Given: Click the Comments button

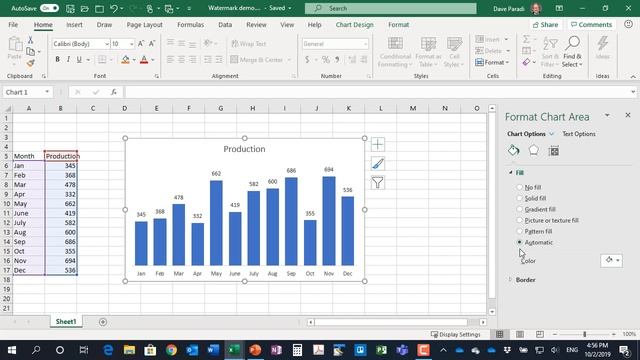Looking at the screenshot, I should 591,24.
